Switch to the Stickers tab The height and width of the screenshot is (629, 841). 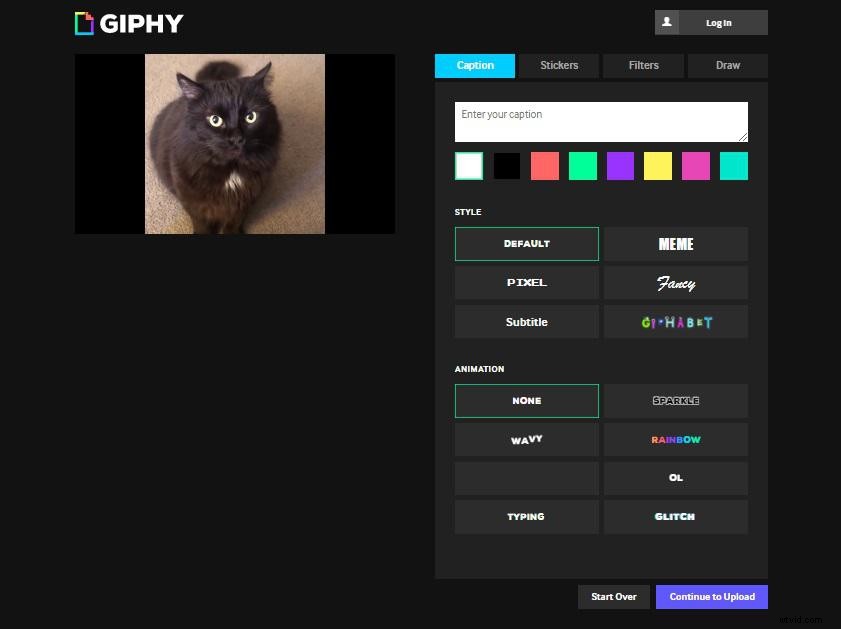(558, 65)
